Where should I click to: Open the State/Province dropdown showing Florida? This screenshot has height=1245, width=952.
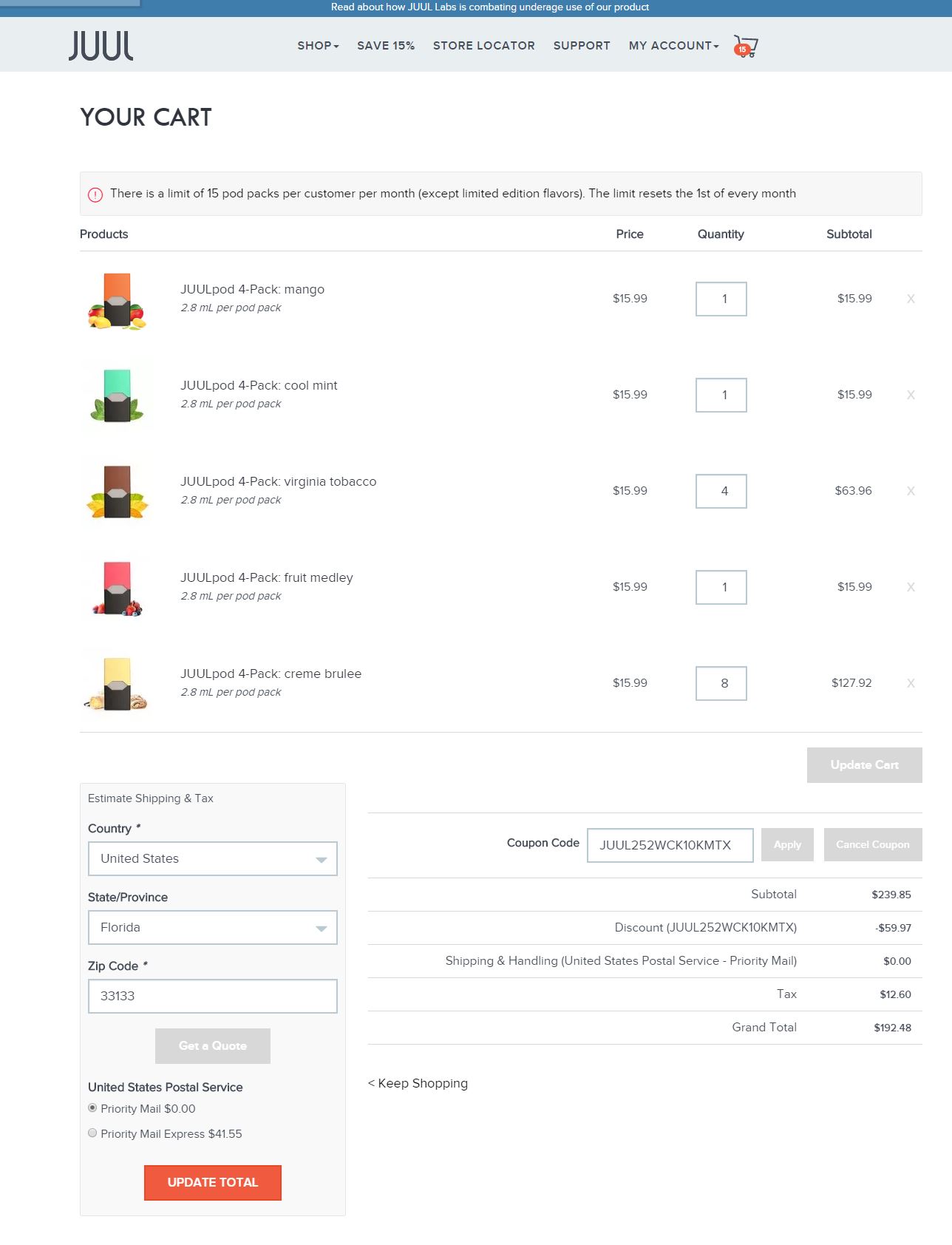[x=213, y=928]
